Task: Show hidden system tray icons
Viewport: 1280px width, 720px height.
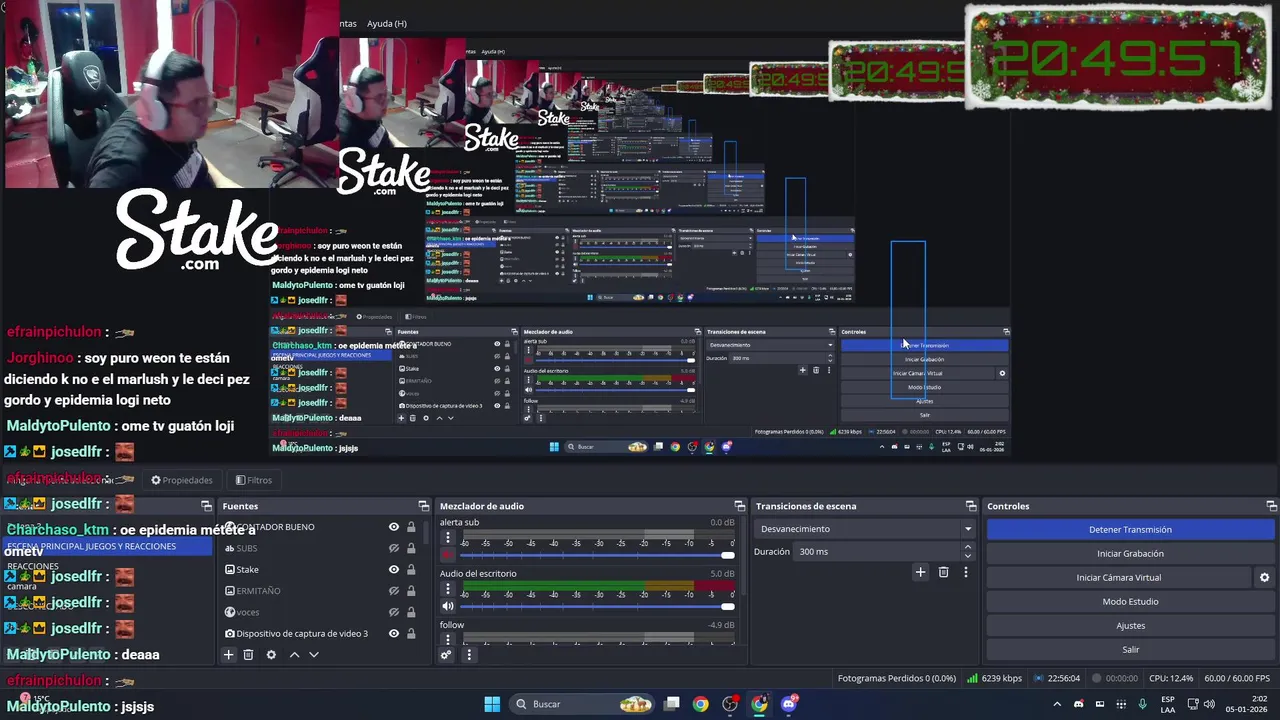Action: 1057,704
